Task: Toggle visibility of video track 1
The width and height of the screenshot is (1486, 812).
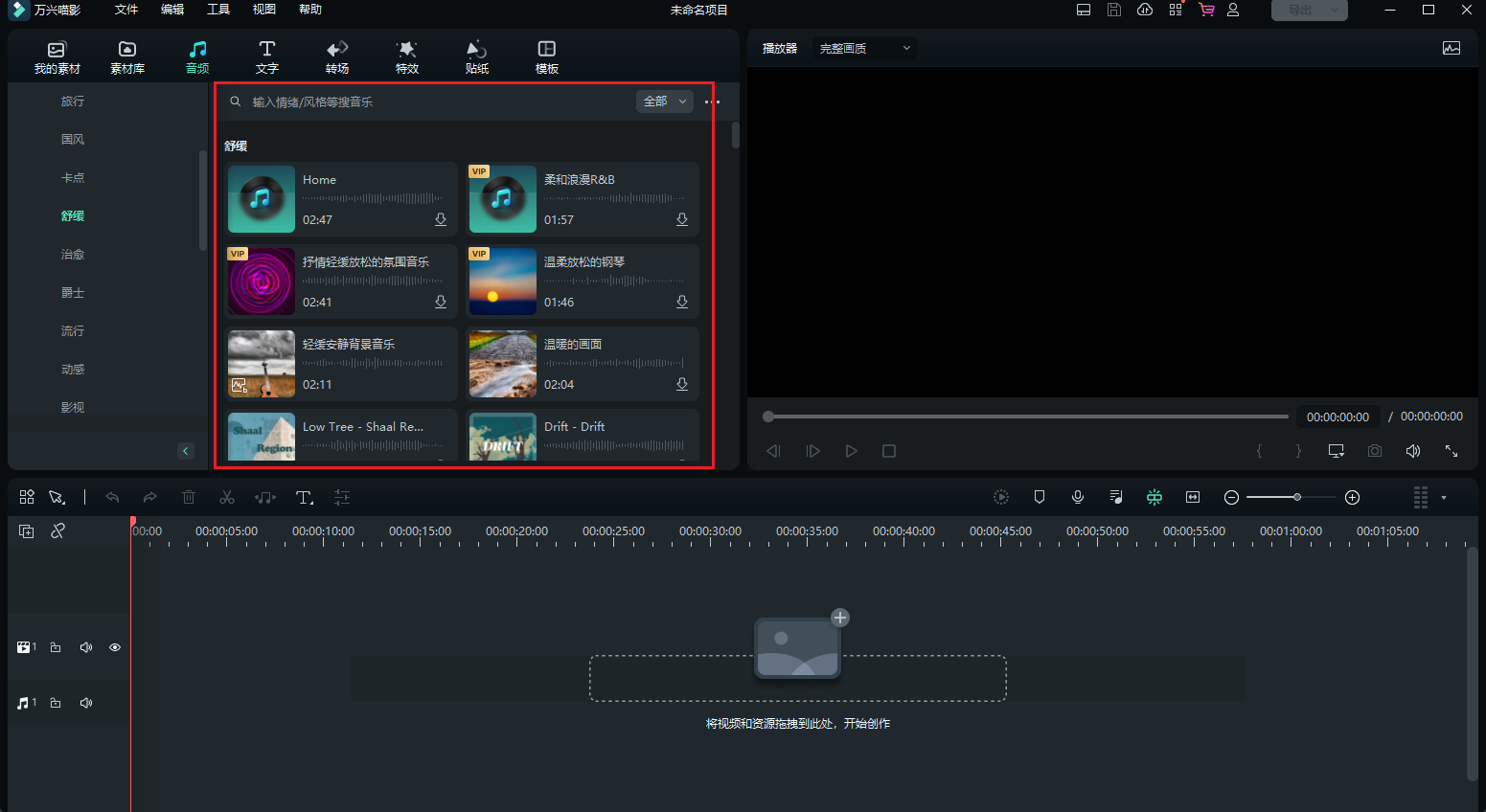Action: coord(115,647)
